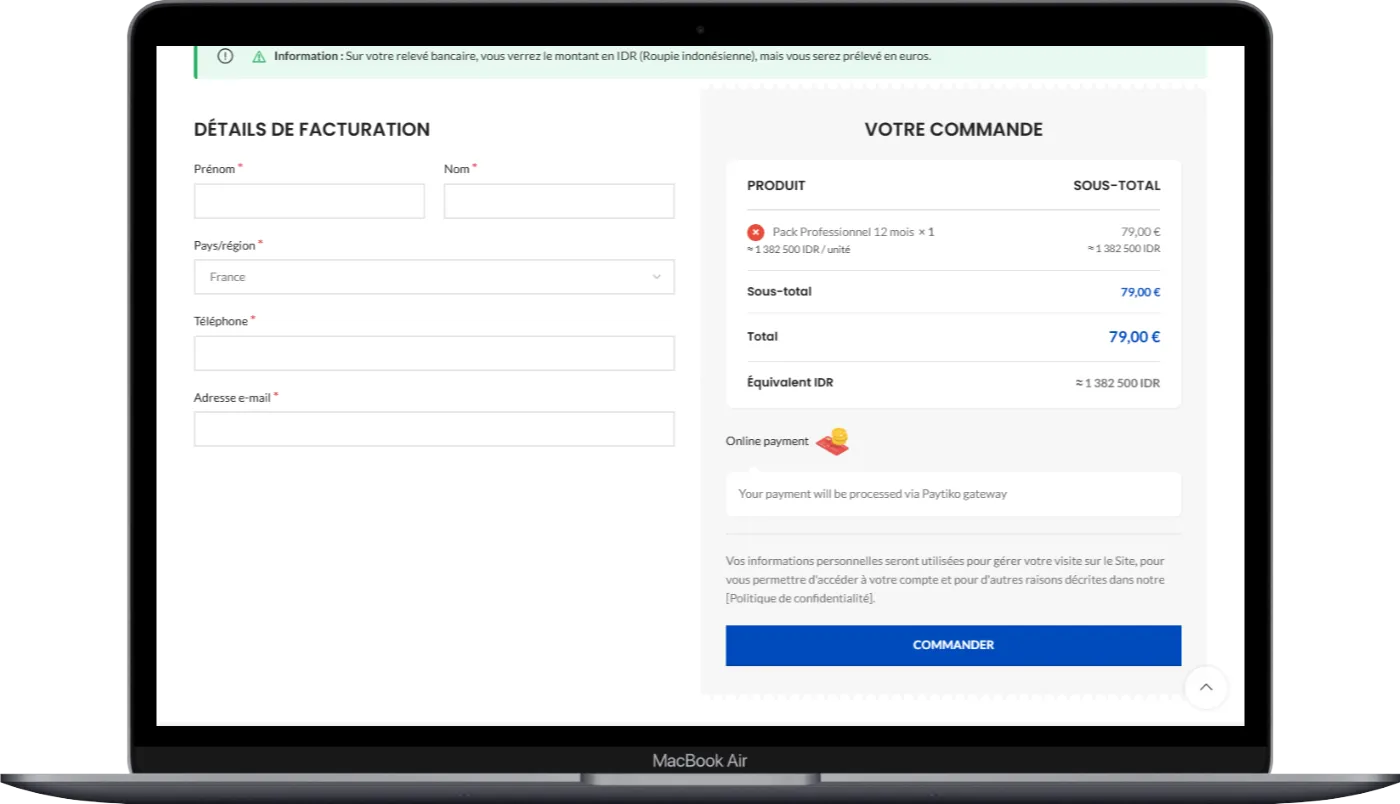This screenshot has width=1400, height=804.
Task: Remove Pack Professionnel using the red X icon
Action: (755, 232)
